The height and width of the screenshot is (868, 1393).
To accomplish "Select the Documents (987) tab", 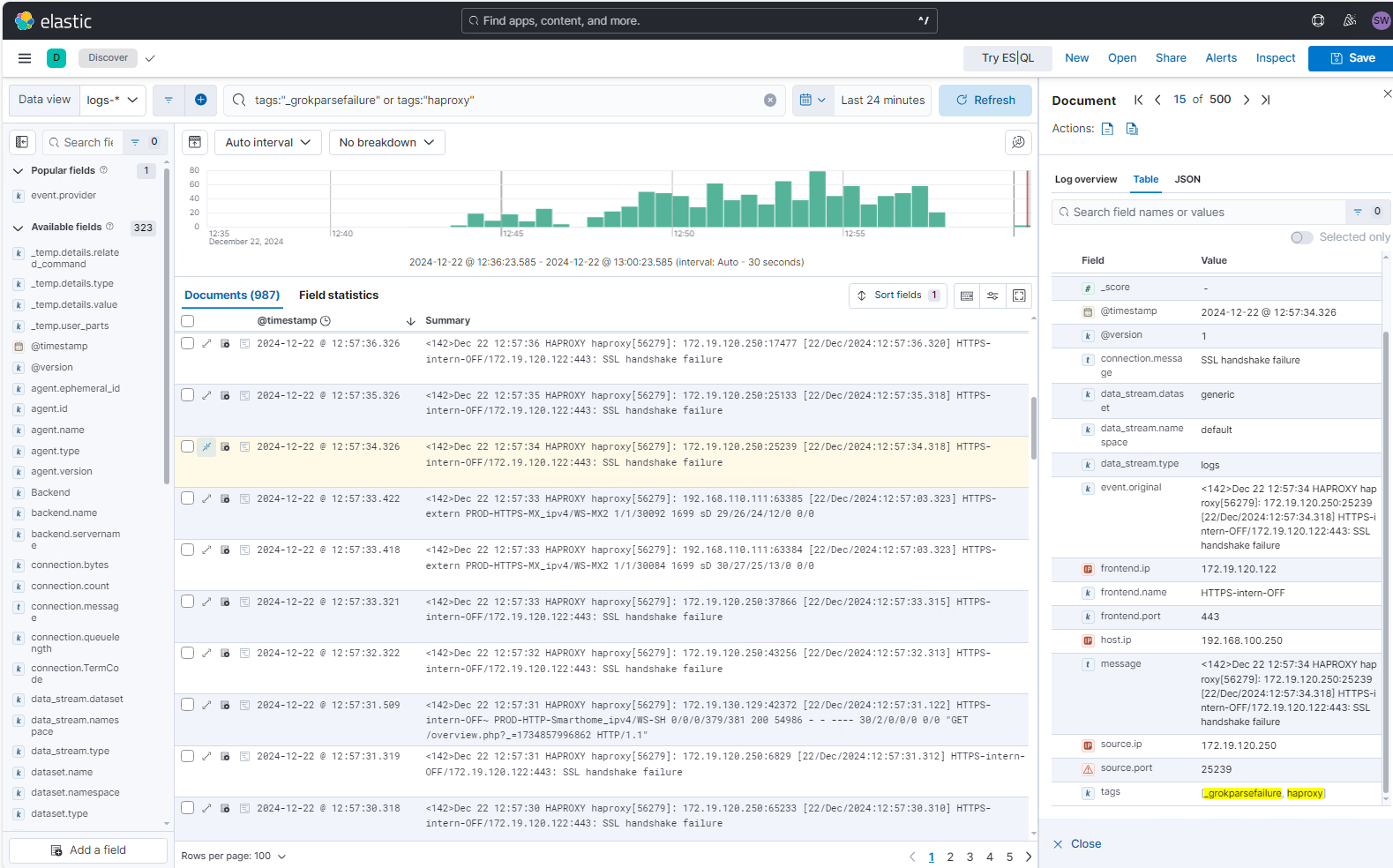I will [x=232, y=296].
